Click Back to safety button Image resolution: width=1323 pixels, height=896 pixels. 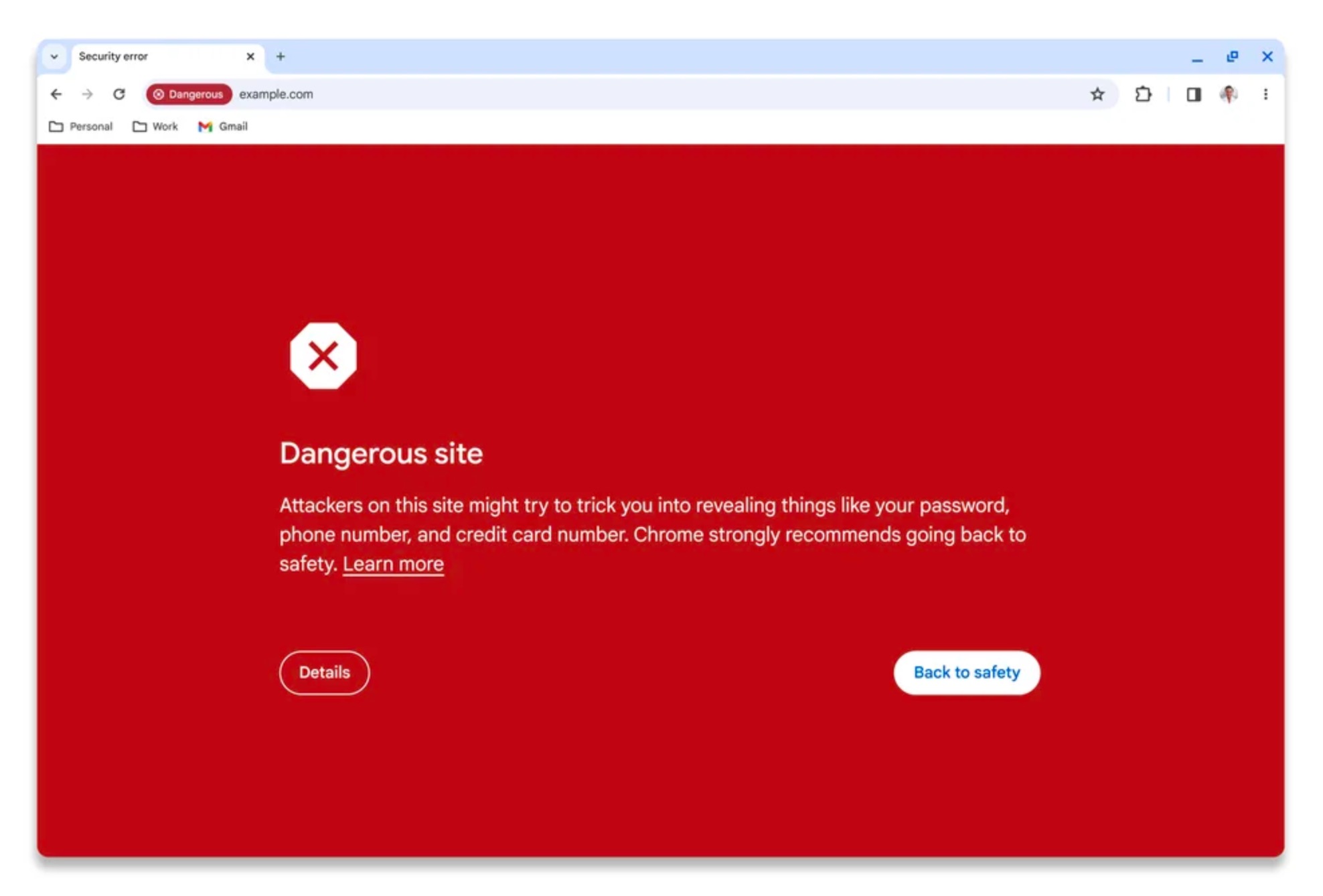click(967, 672)
